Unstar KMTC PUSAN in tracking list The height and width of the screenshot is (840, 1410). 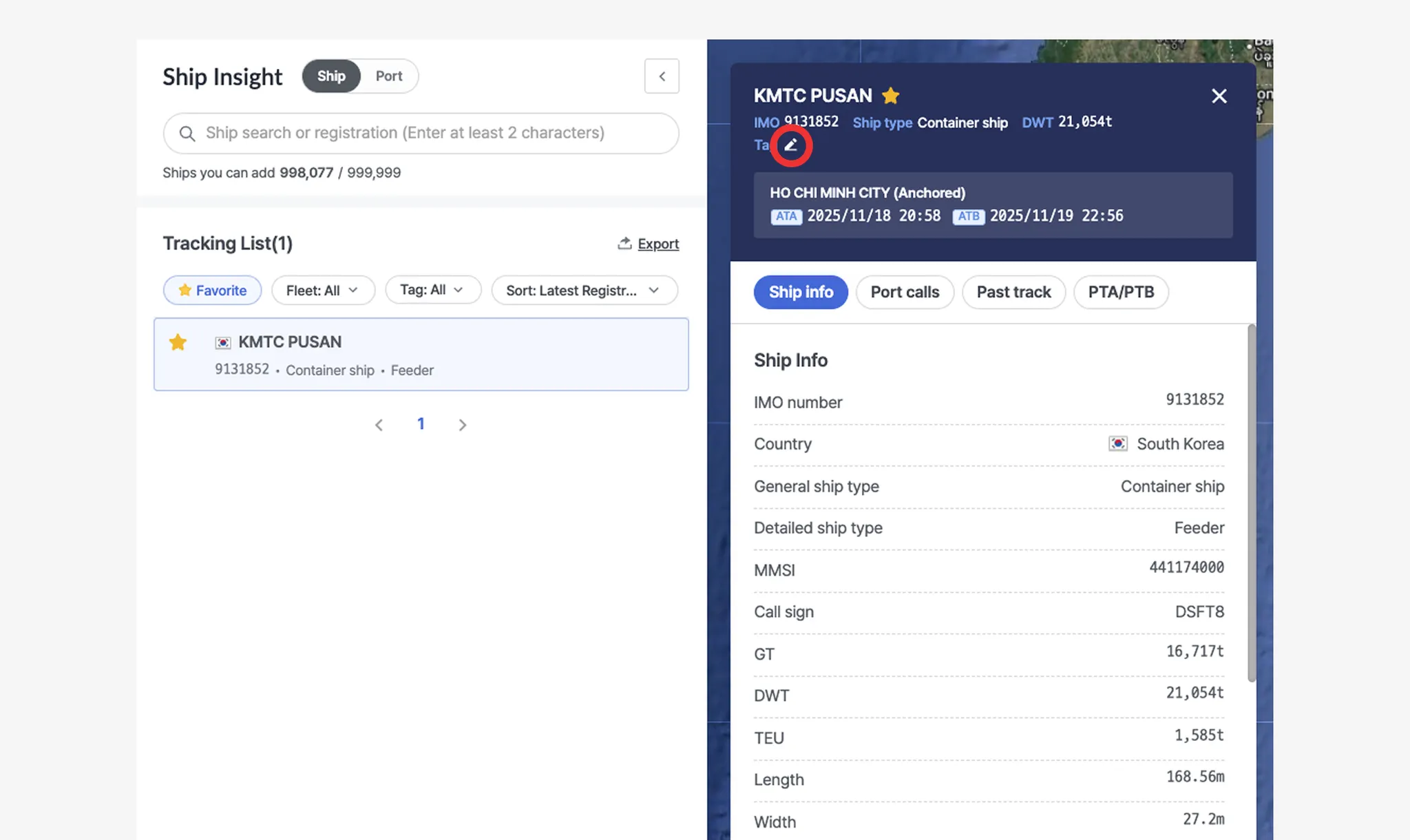click(x=178, y=342)
